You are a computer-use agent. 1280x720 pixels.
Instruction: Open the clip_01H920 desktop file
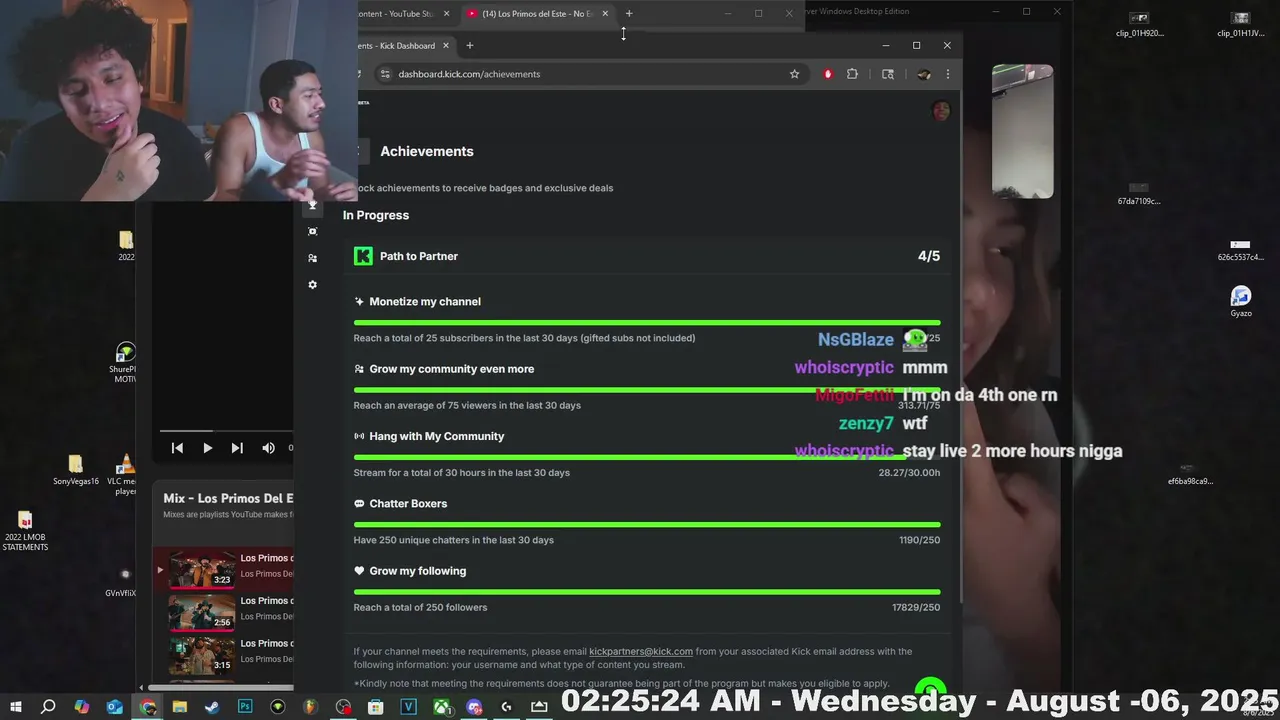click(x=1140, y=25)
